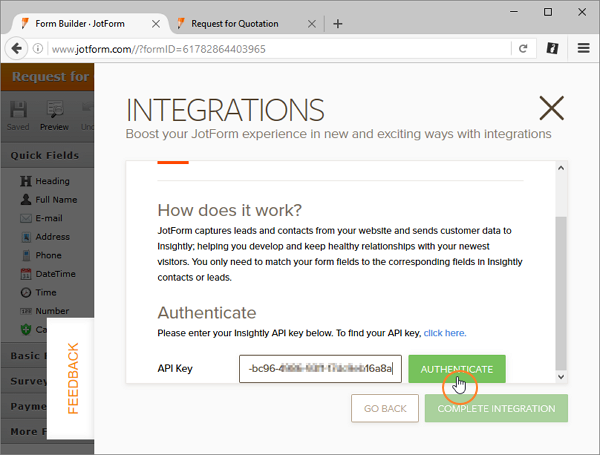Insert the Time field
Viewport: 600px width, 455px height.
(46, 292)
